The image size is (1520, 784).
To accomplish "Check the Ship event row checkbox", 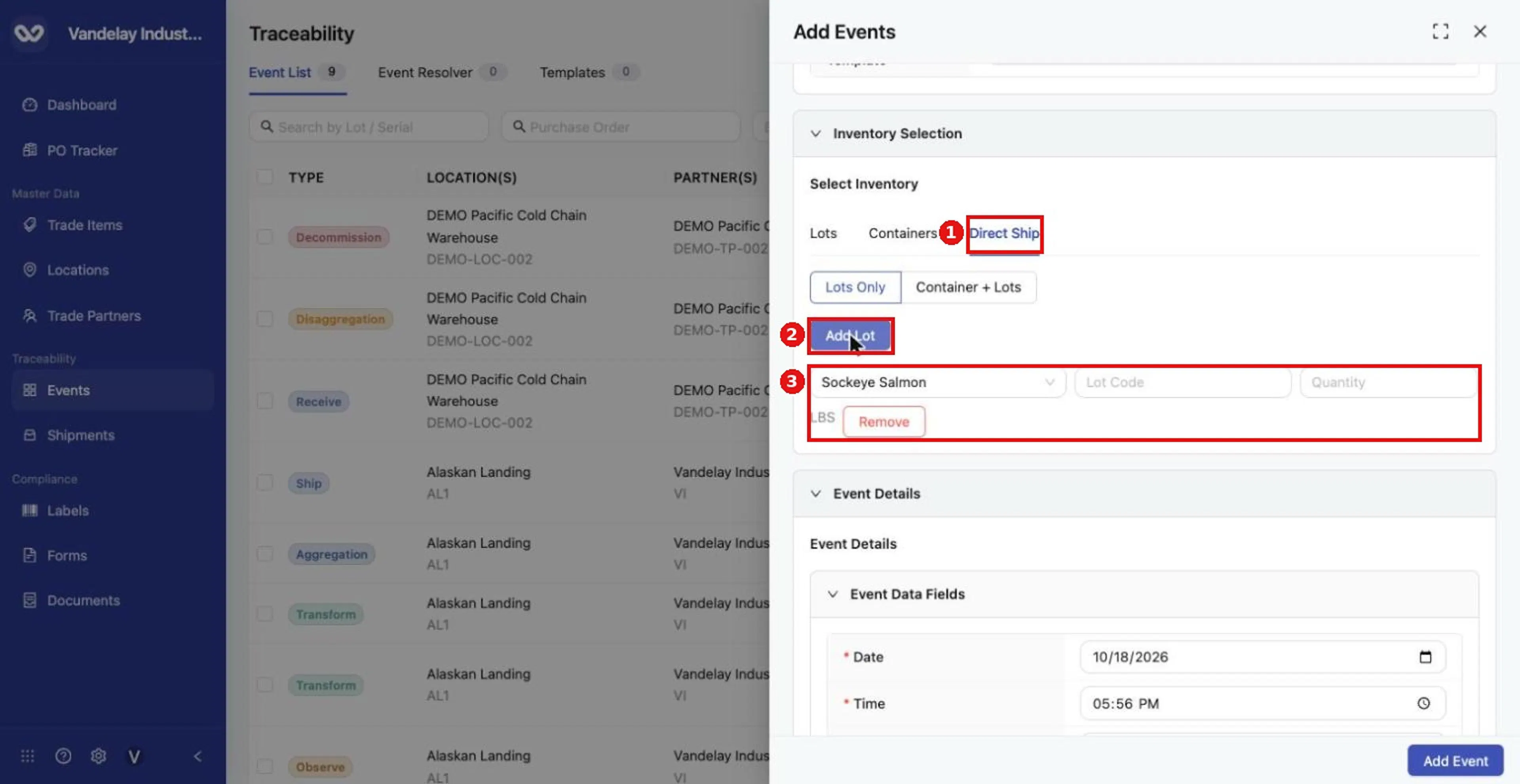I will tap(265, 482).
